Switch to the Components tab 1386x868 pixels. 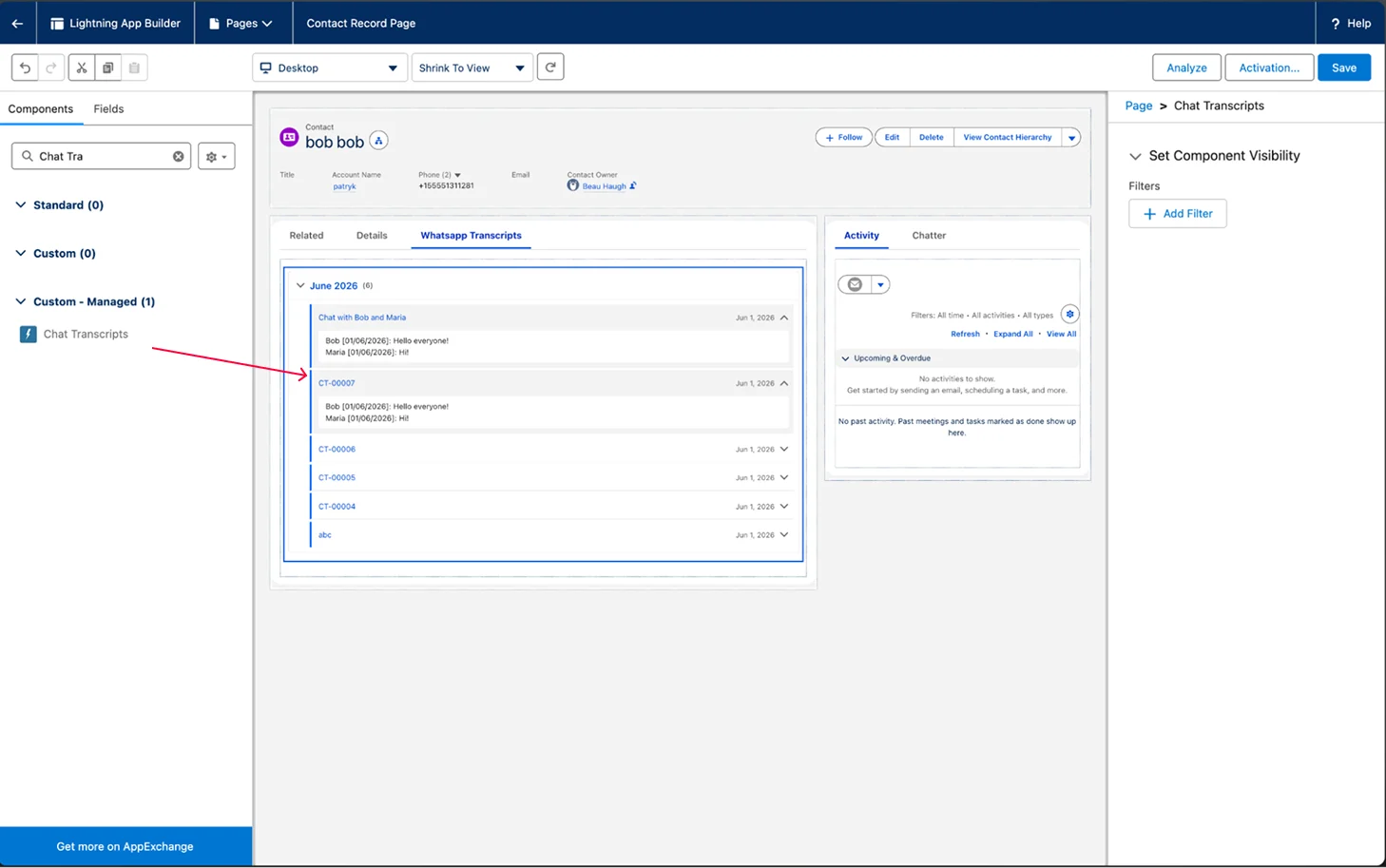point(41,108)
